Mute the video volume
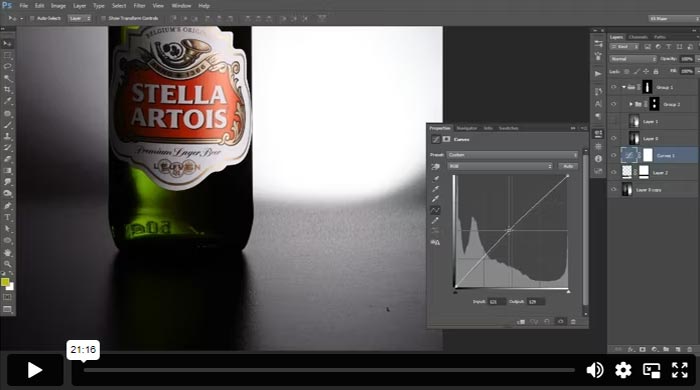The image size is (700, 390). (x=595, y=370)
